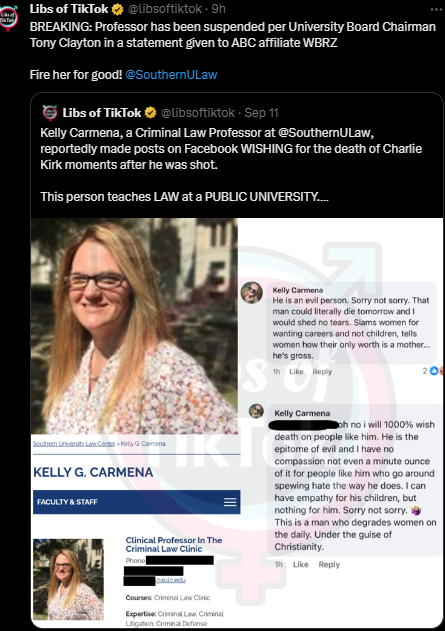Screen dimensions: 445x631
Task: Open Southern University Law Center breadcrumb link
Action: [x=74, y=443]
